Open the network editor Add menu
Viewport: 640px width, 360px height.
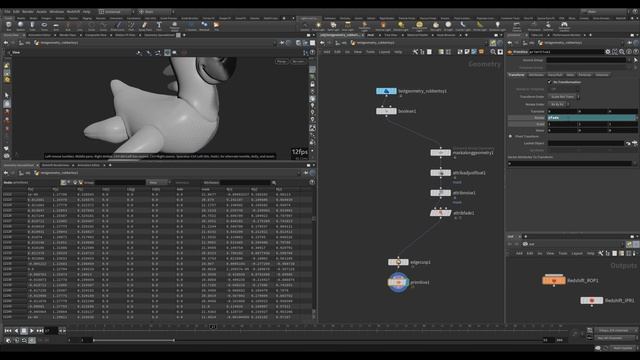click(327, 52)
